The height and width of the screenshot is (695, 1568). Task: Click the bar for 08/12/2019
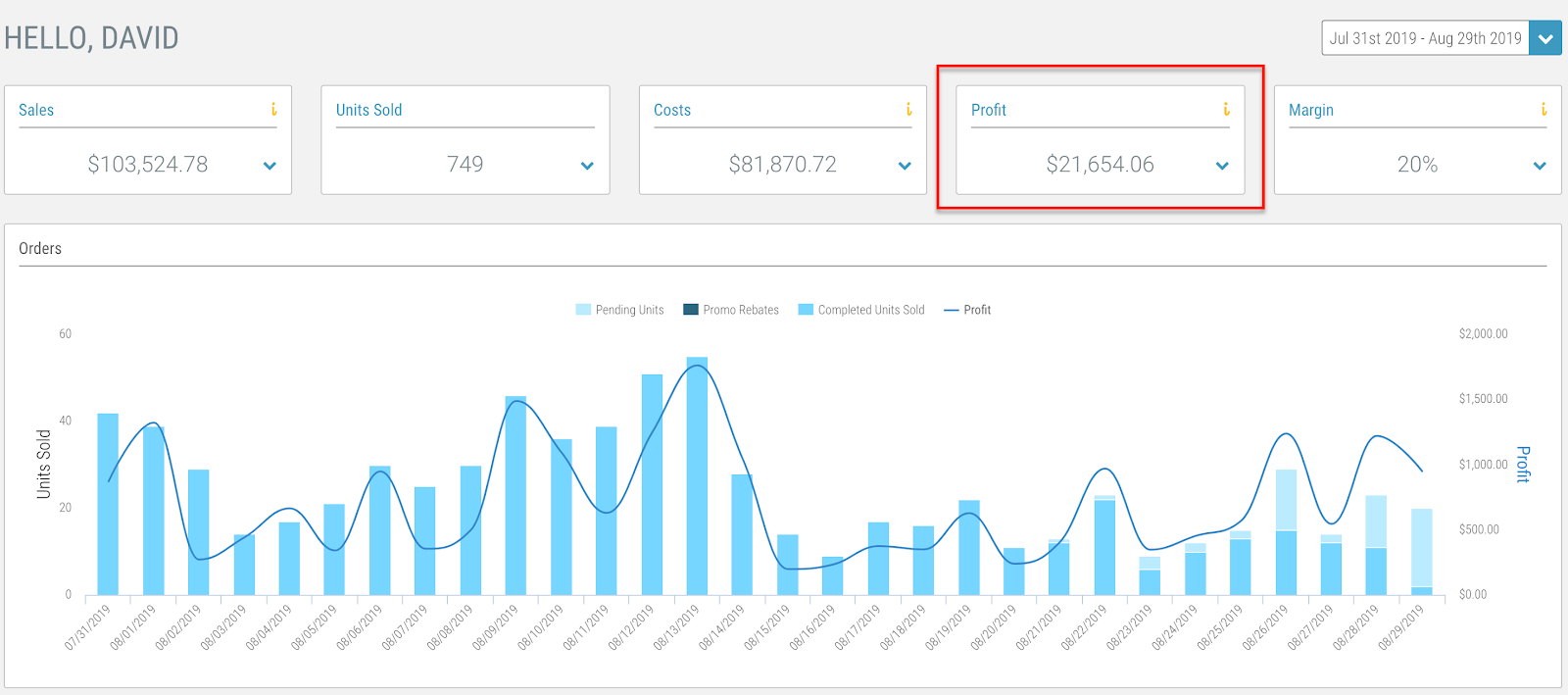tap(652, 484)
